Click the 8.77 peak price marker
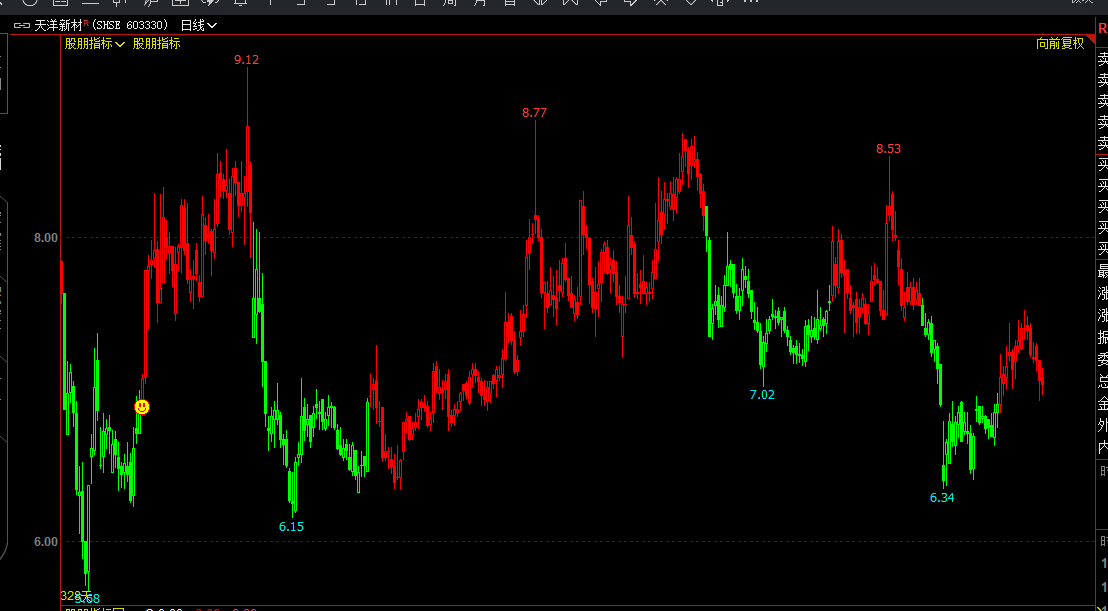1108x611 pixels. 534,112
